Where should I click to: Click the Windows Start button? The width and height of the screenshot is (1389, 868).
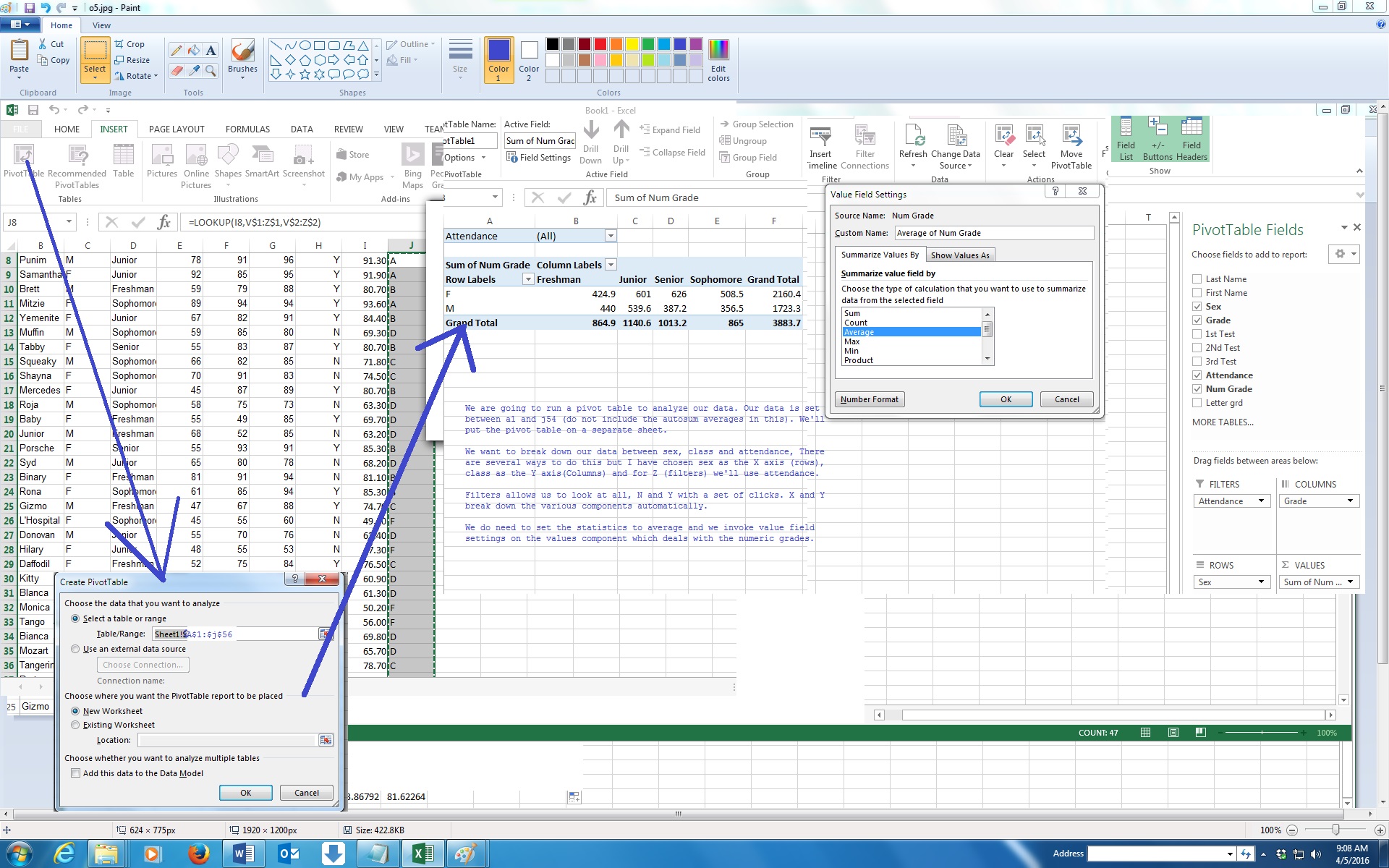[18, 854]
